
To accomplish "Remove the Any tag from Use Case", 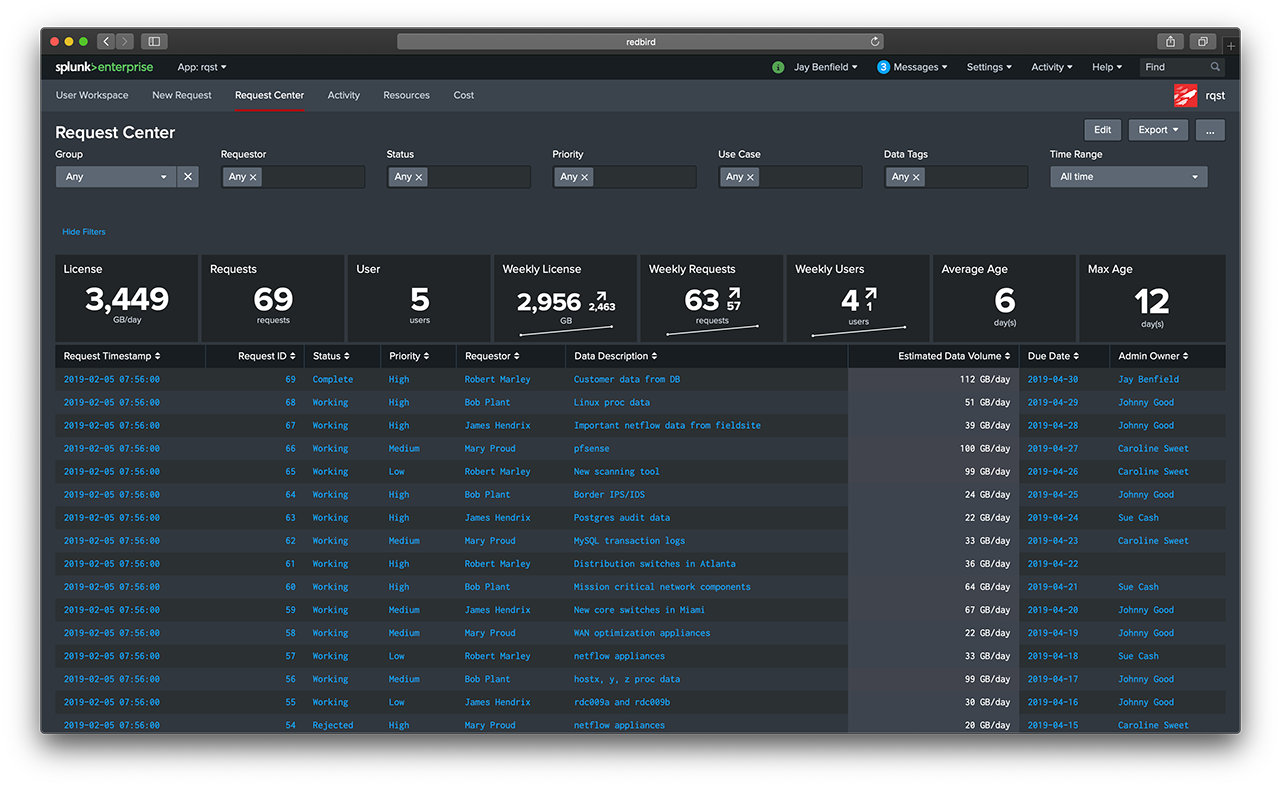I will 751,177.
